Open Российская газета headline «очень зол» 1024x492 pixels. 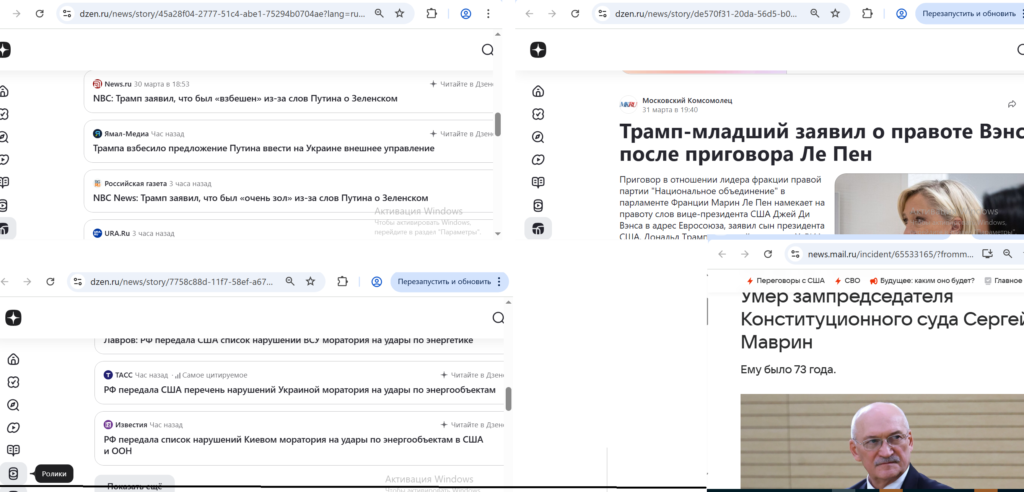click(x=261, y=198)
